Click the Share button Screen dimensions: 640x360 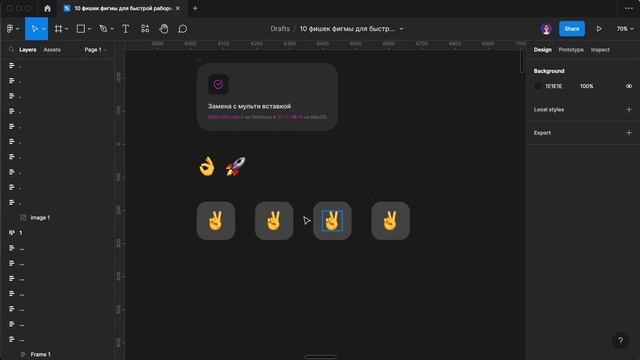click(572, 29)
